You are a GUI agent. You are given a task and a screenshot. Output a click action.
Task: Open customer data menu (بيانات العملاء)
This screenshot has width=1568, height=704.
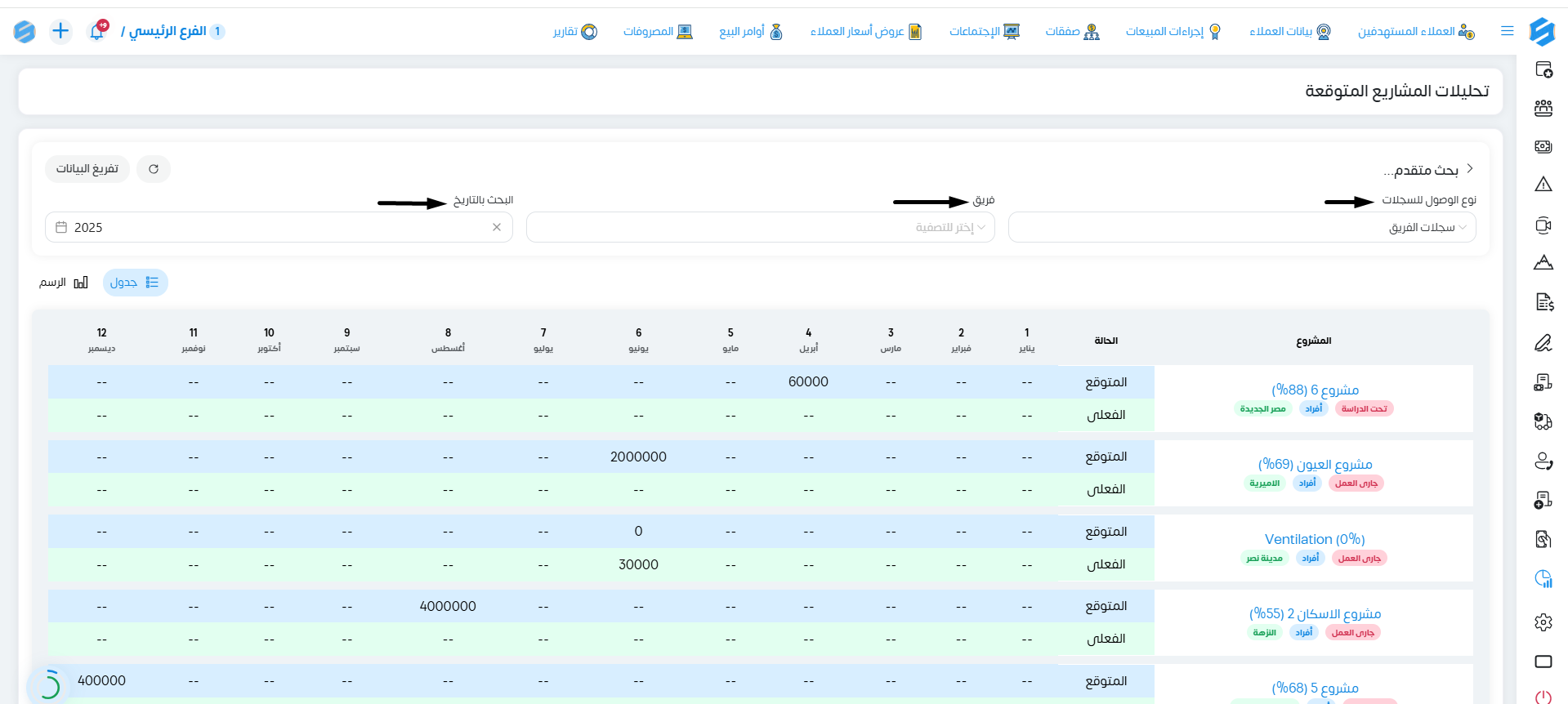pyautogui.click(x=1290, y=31)
